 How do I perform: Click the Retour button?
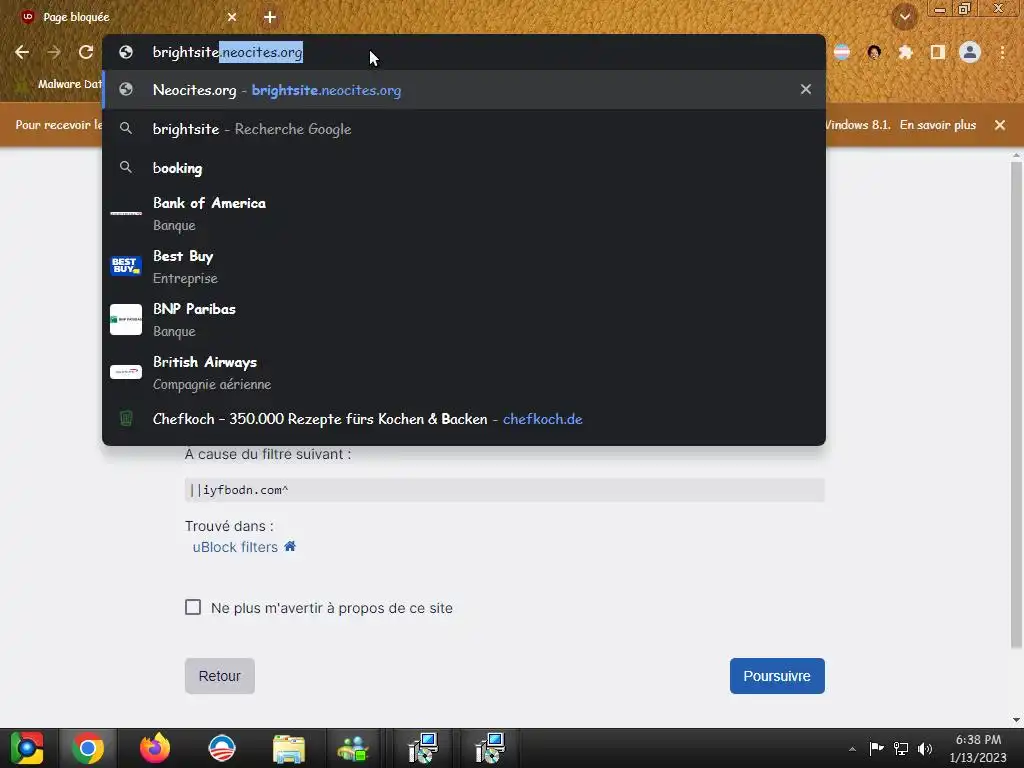(219, 676)
